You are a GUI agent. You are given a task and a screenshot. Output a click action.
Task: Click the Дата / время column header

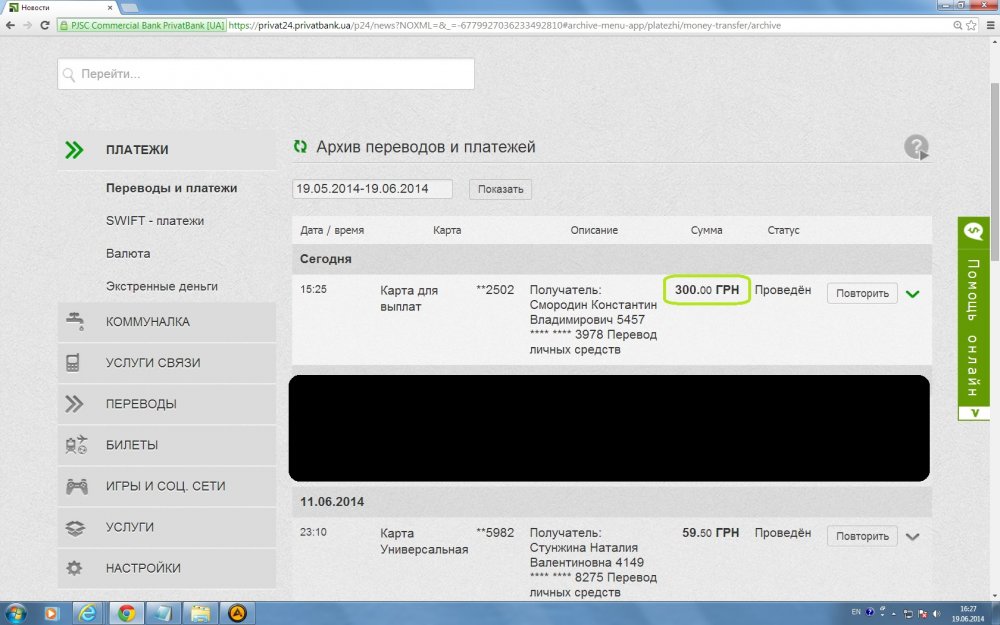332,230
